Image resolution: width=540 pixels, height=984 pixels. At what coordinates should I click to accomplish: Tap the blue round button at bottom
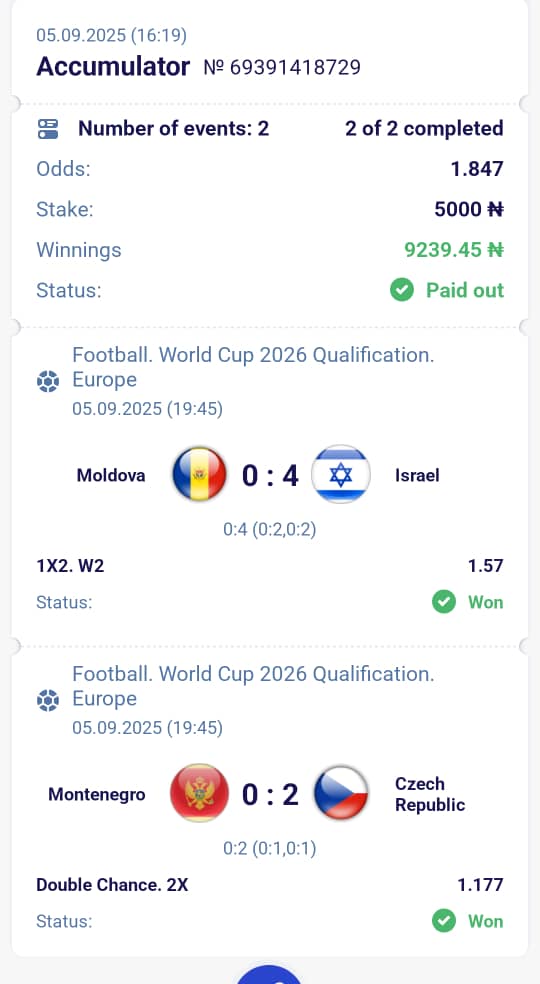point(269,975)
